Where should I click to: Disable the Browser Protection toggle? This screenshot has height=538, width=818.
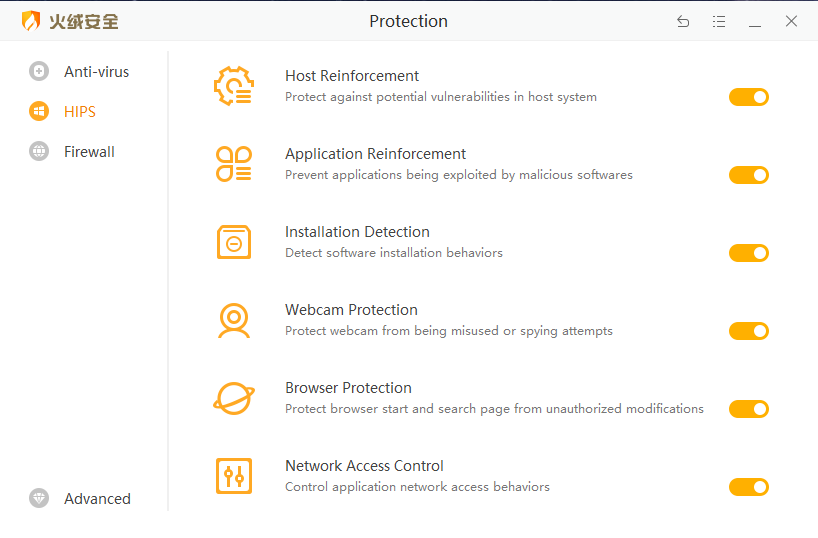click(x=748, y=409)
